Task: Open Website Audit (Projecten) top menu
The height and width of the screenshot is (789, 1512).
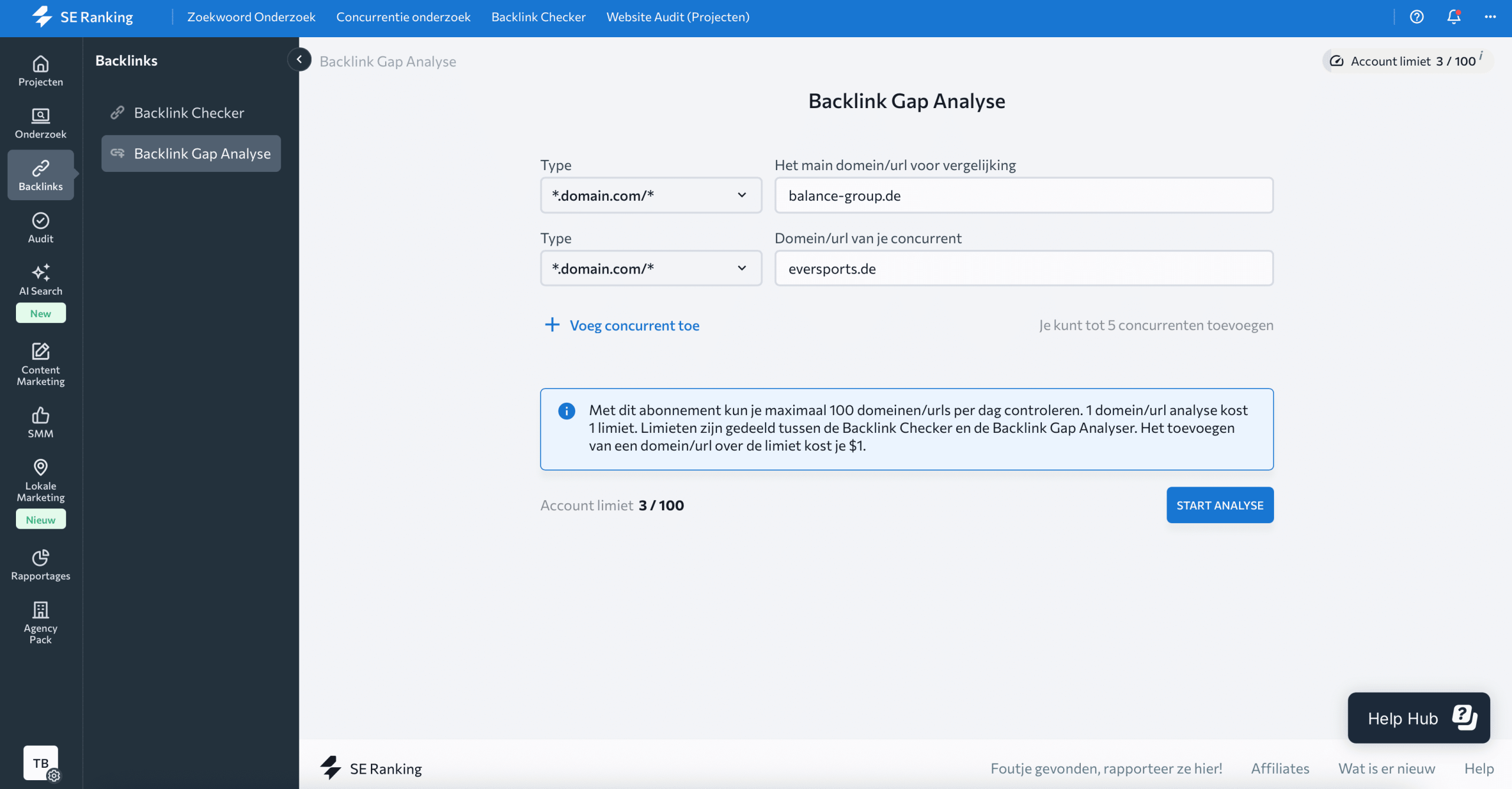Action: 678,17
